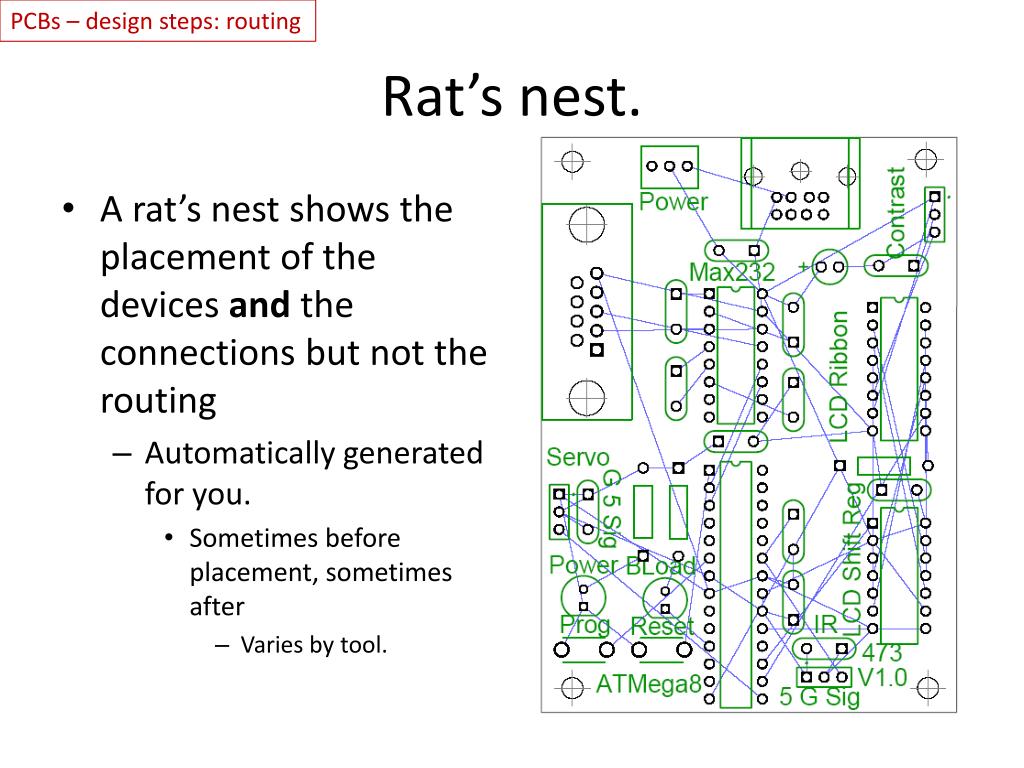
Task: Click the 'ATMega8' chip label
Action: 648,684
